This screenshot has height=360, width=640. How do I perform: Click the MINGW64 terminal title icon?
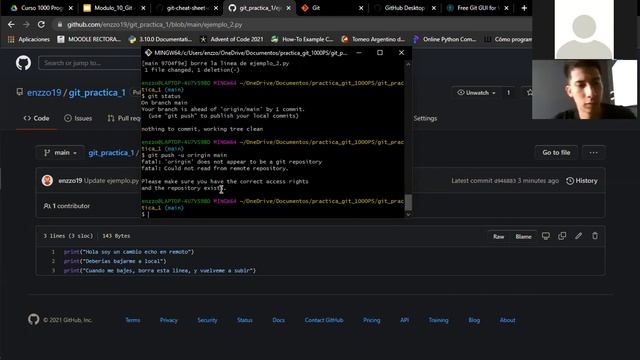point(148,53)
